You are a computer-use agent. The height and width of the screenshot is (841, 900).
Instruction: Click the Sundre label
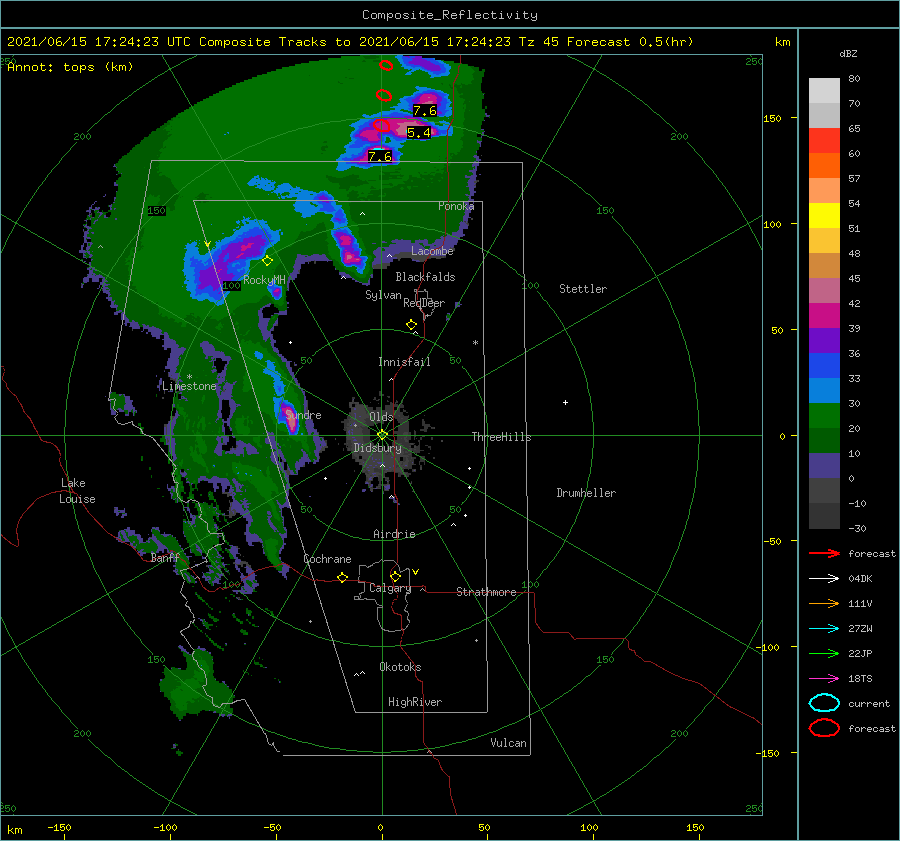[304, 415]
